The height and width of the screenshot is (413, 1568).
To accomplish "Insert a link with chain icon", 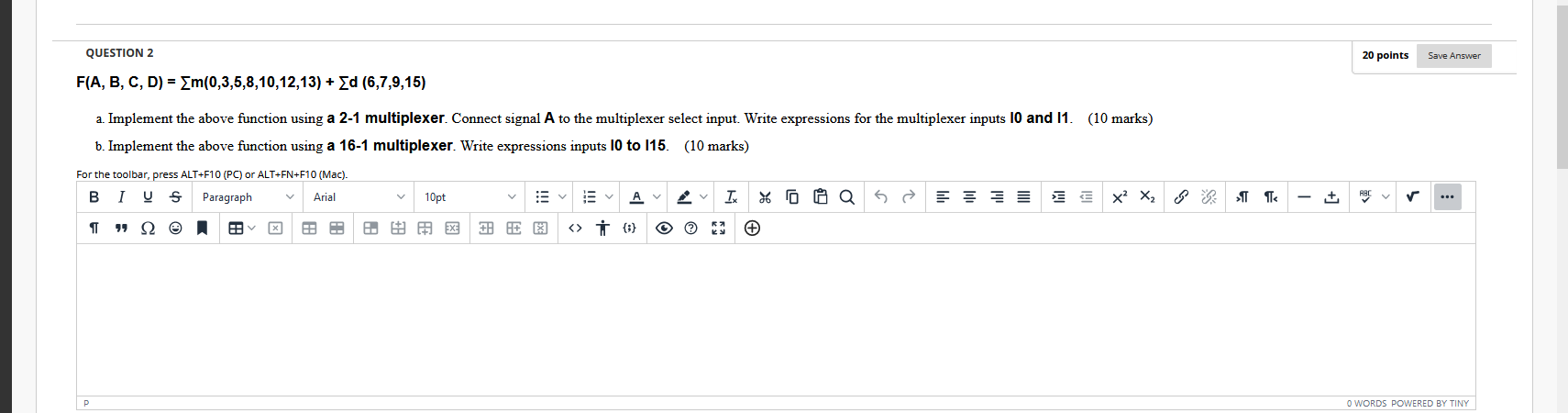I will click(1181, 196).
